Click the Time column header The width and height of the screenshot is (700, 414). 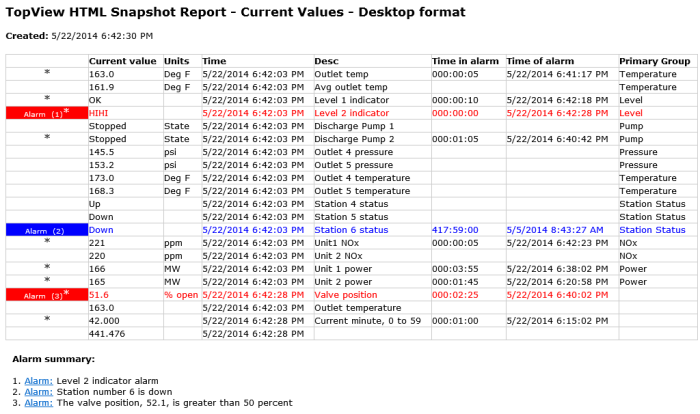tap(214, 61)
